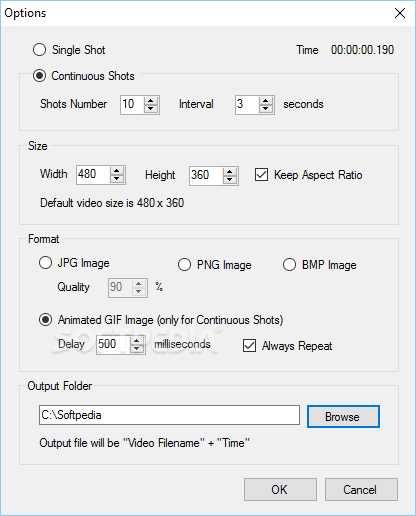Choose BMP Image format

(289, 265)
